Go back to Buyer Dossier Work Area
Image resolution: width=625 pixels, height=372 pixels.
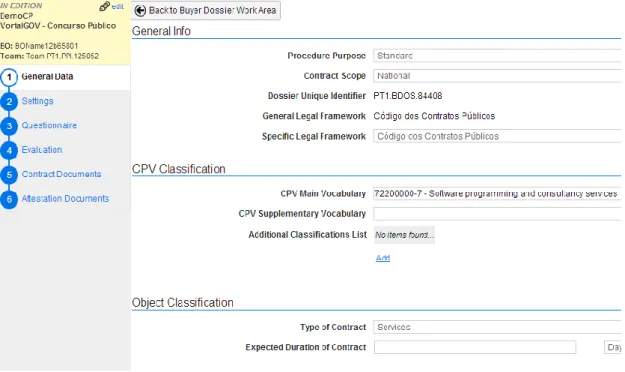point(206,10)
